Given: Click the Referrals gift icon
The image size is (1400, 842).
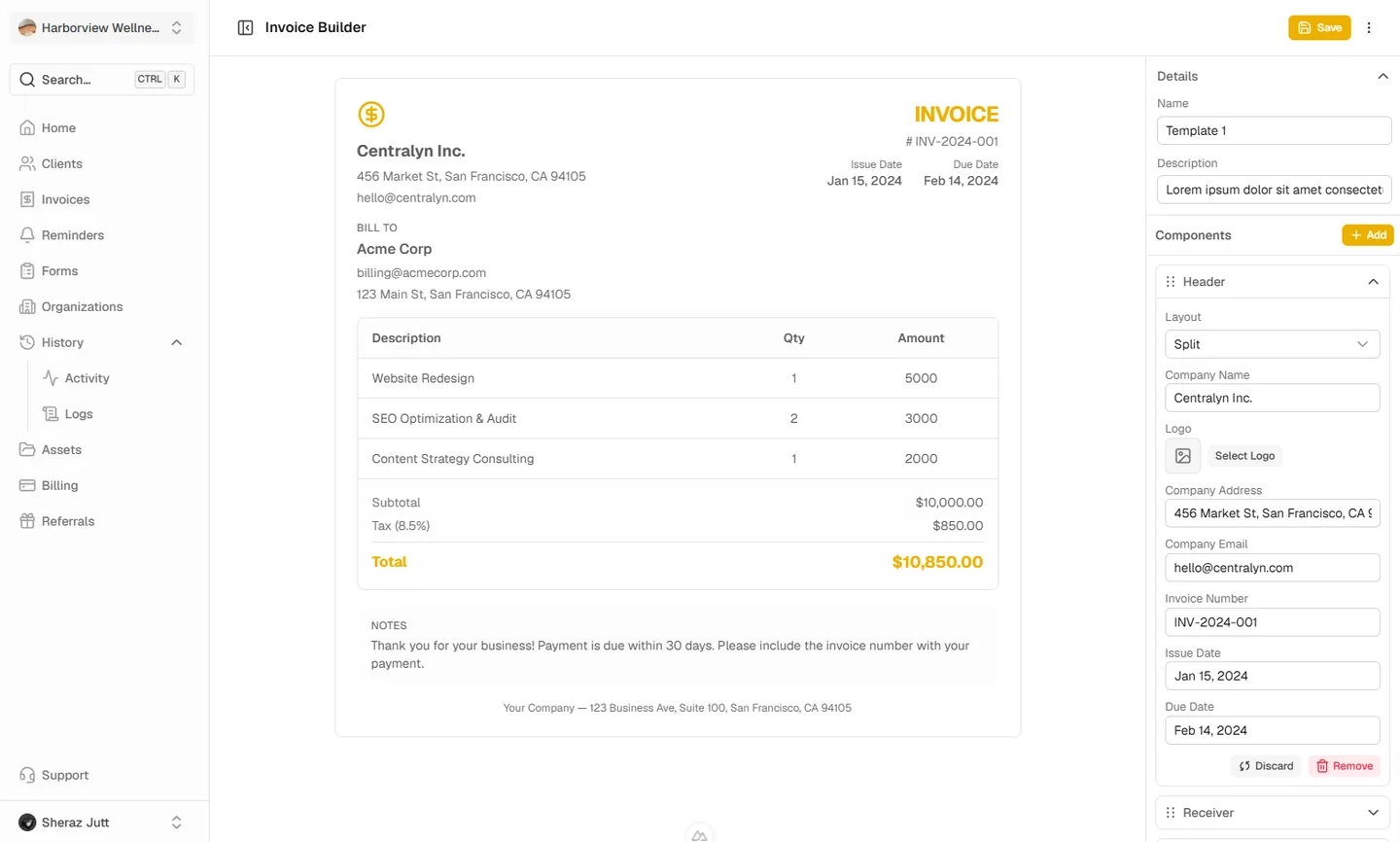Looking at the screenshot, I should click(x=27, y=521).
